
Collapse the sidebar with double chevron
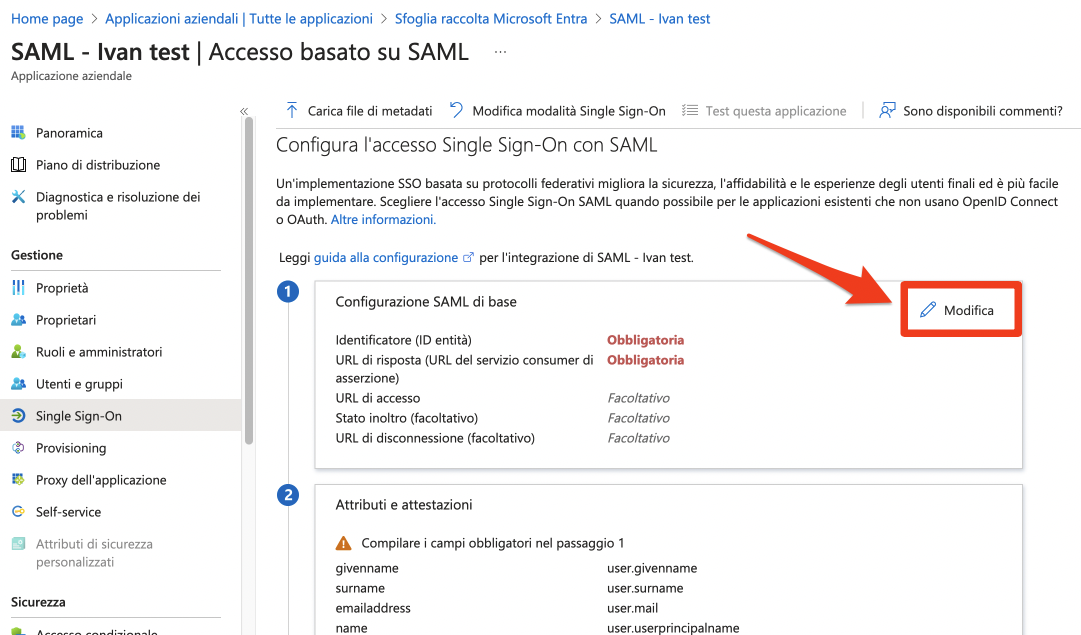(244, 111)
